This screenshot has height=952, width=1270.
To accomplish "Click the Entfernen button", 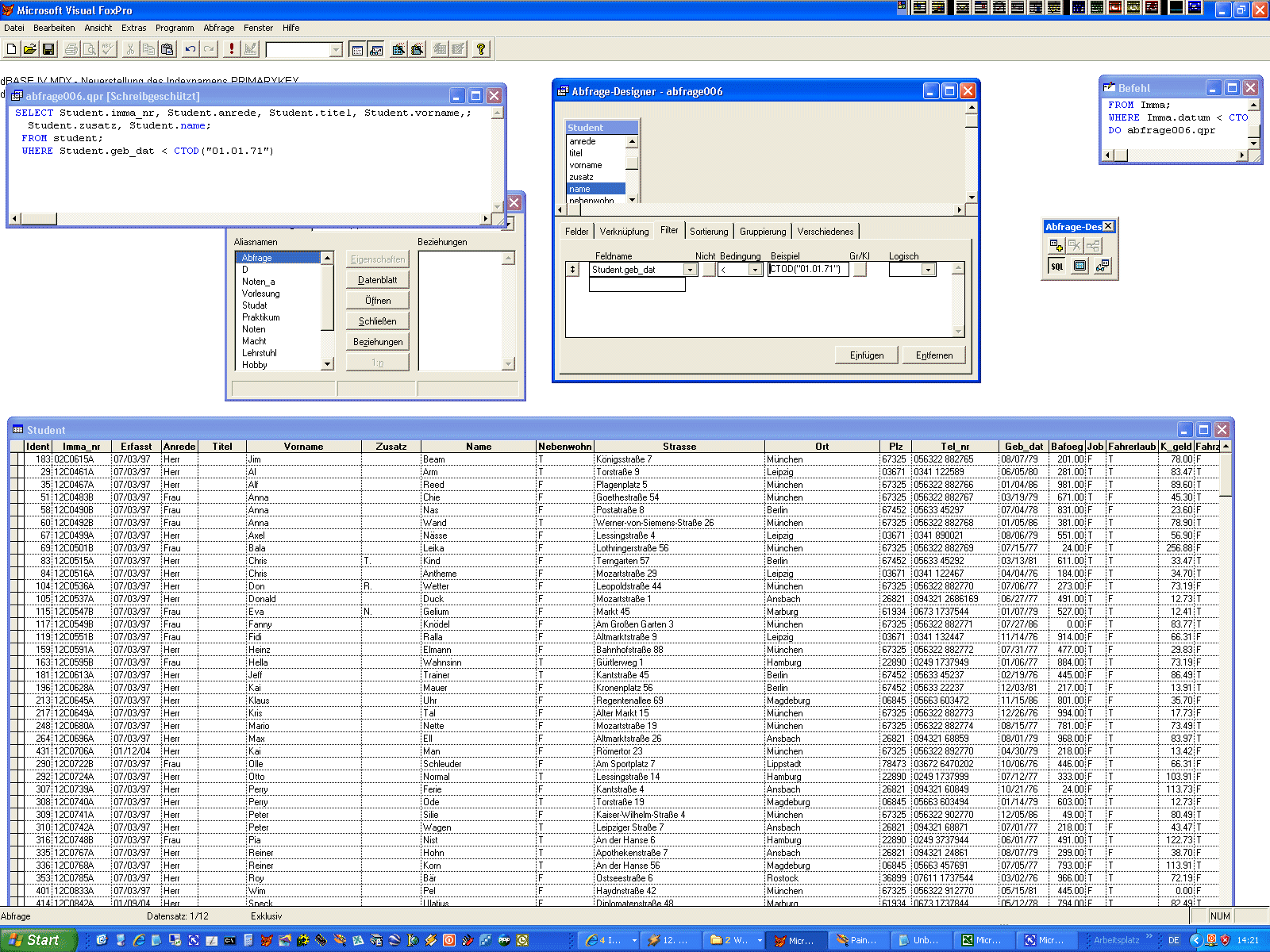I will point(934,355).
